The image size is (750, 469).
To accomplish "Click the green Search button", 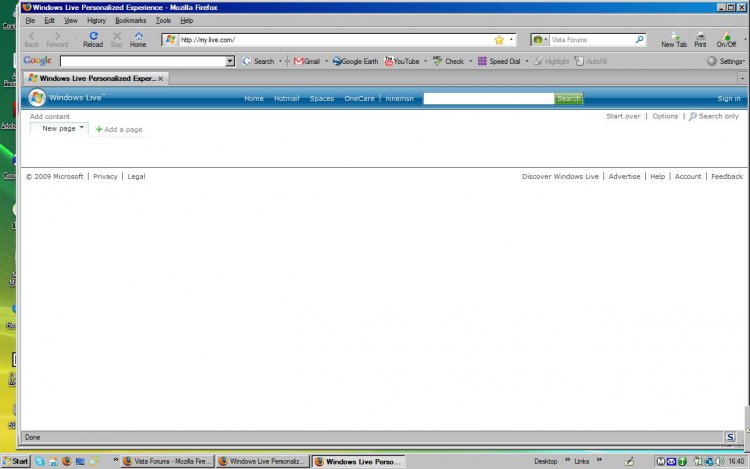I will click(x=569, y=98).
